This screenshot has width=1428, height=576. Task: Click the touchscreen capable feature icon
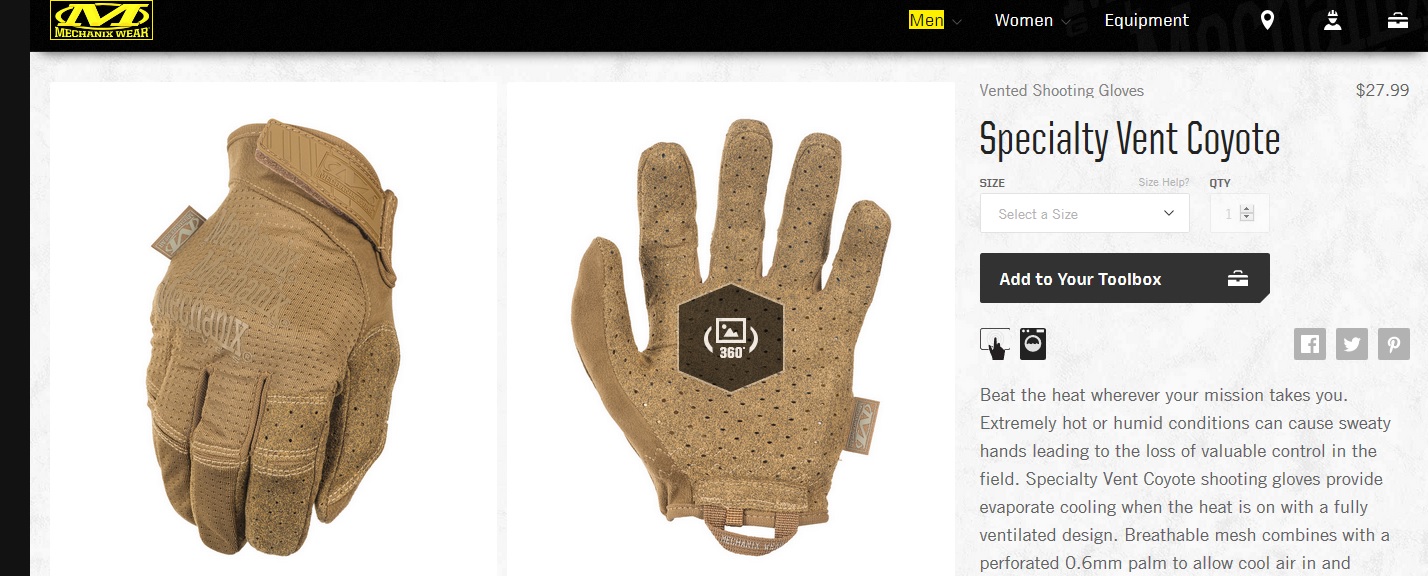coord(996,343)
